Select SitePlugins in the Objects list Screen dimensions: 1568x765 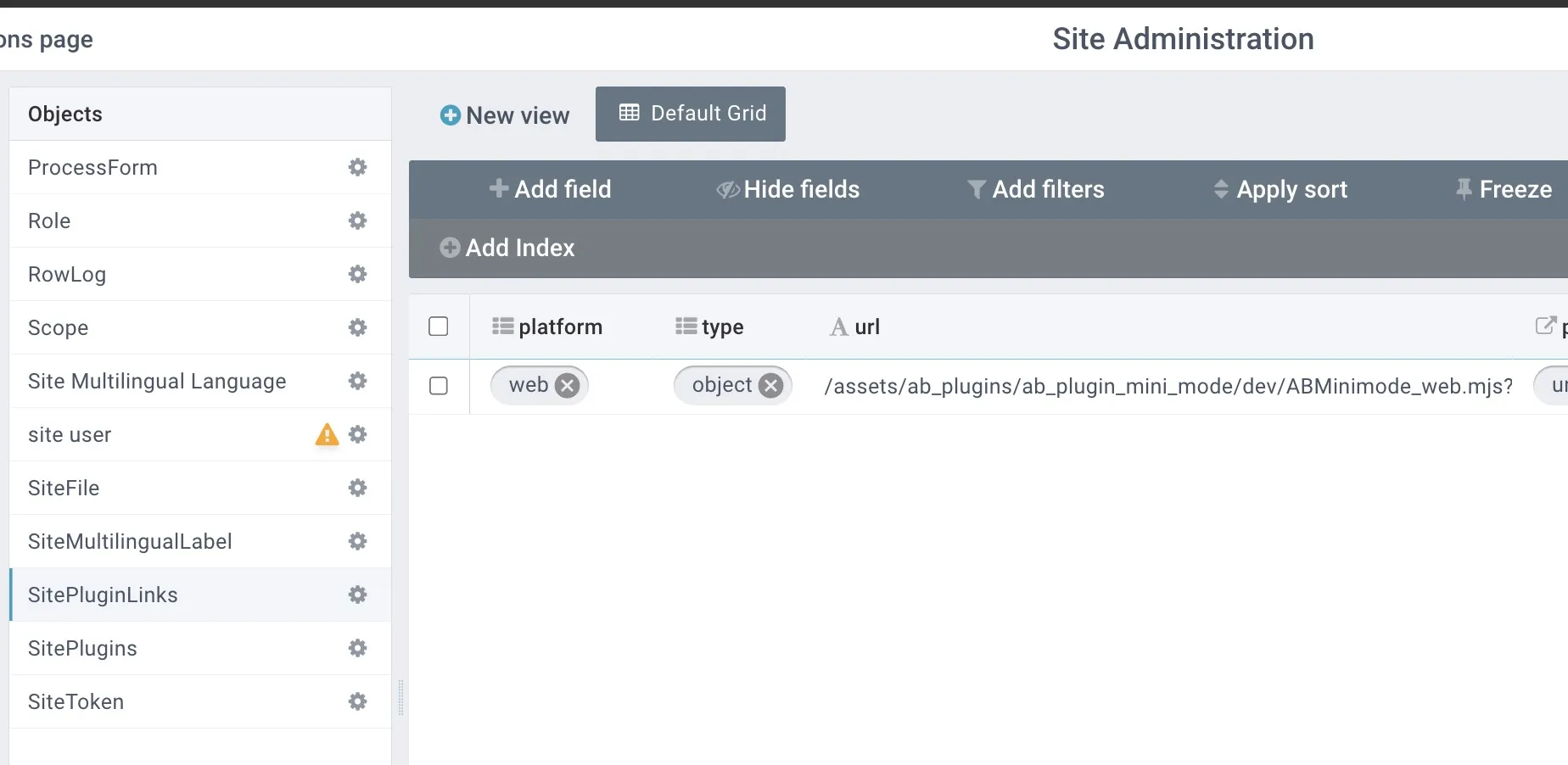coord(82,648)
